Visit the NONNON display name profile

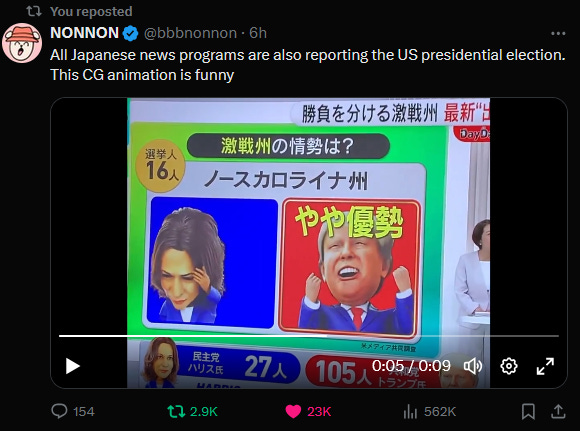click(x=84, y=33)
